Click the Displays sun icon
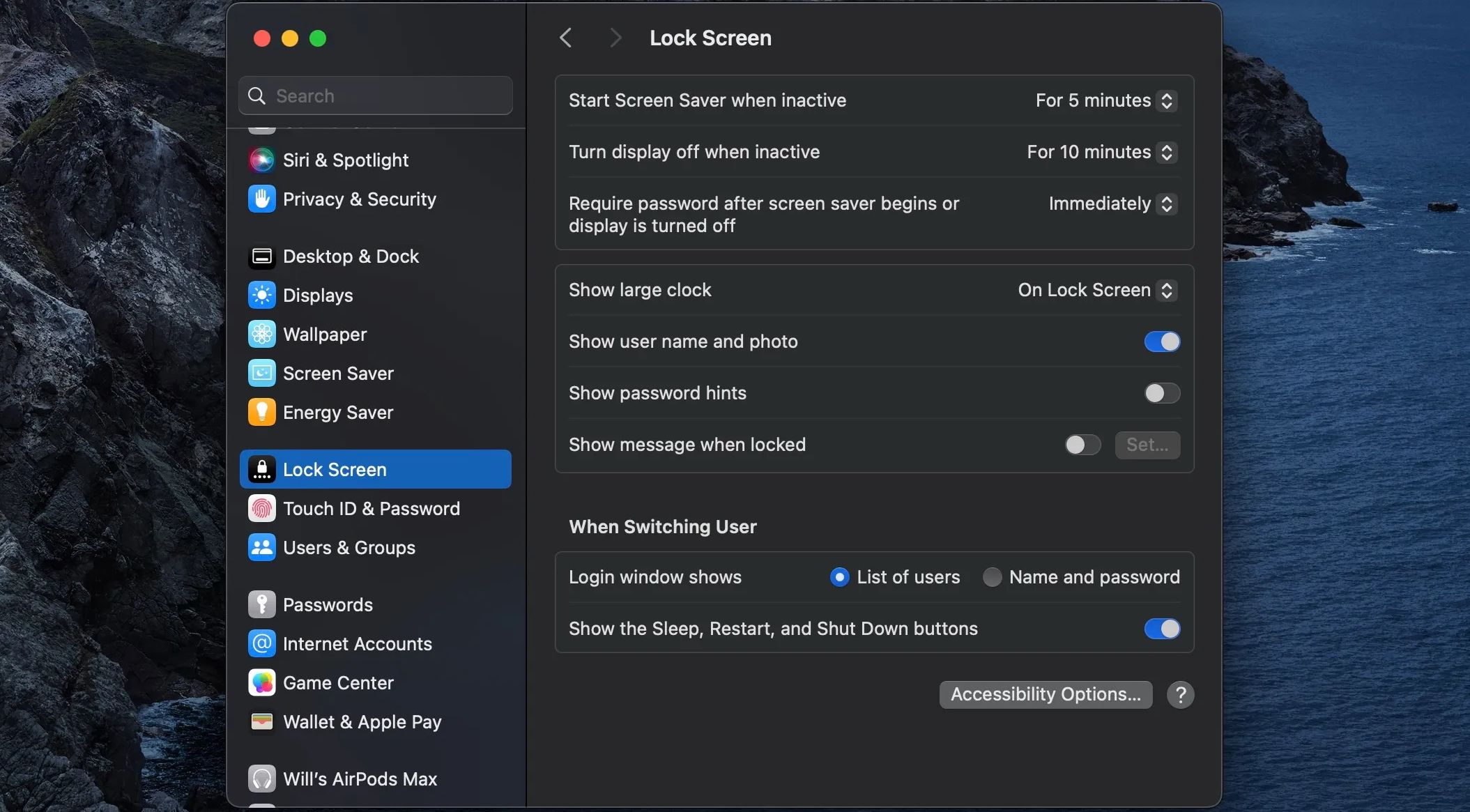Image resolution: width=1470 pixels, height=812 pixels. point(261,296)
